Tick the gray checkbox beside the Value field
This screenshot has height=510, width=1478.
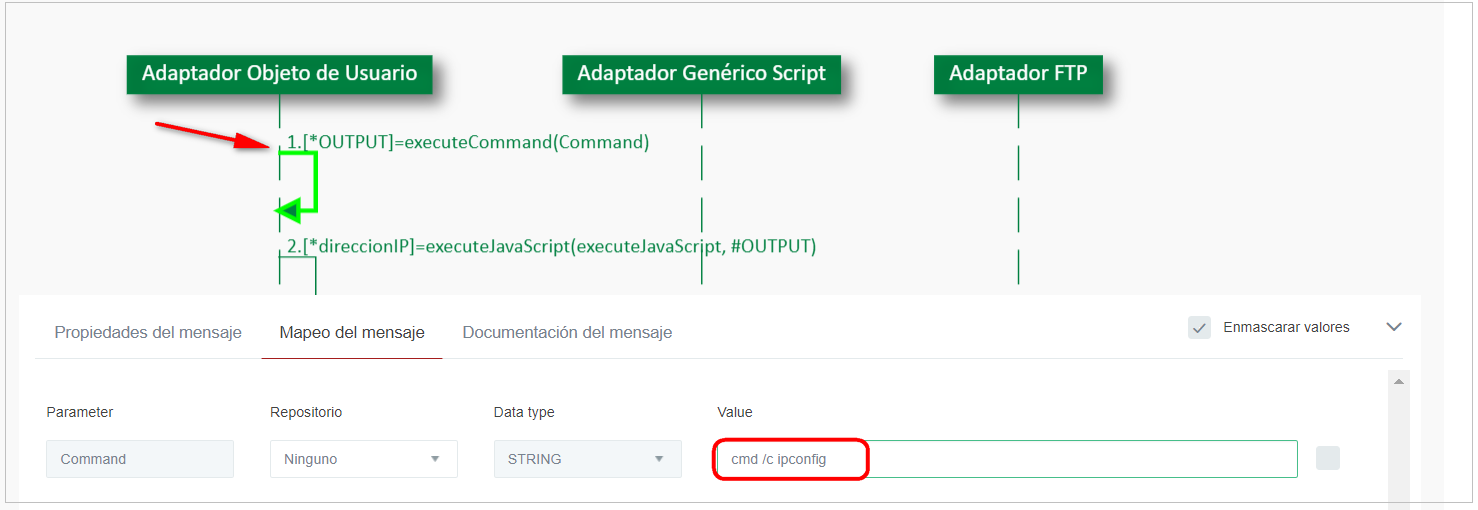click(x=1327, y=458)
